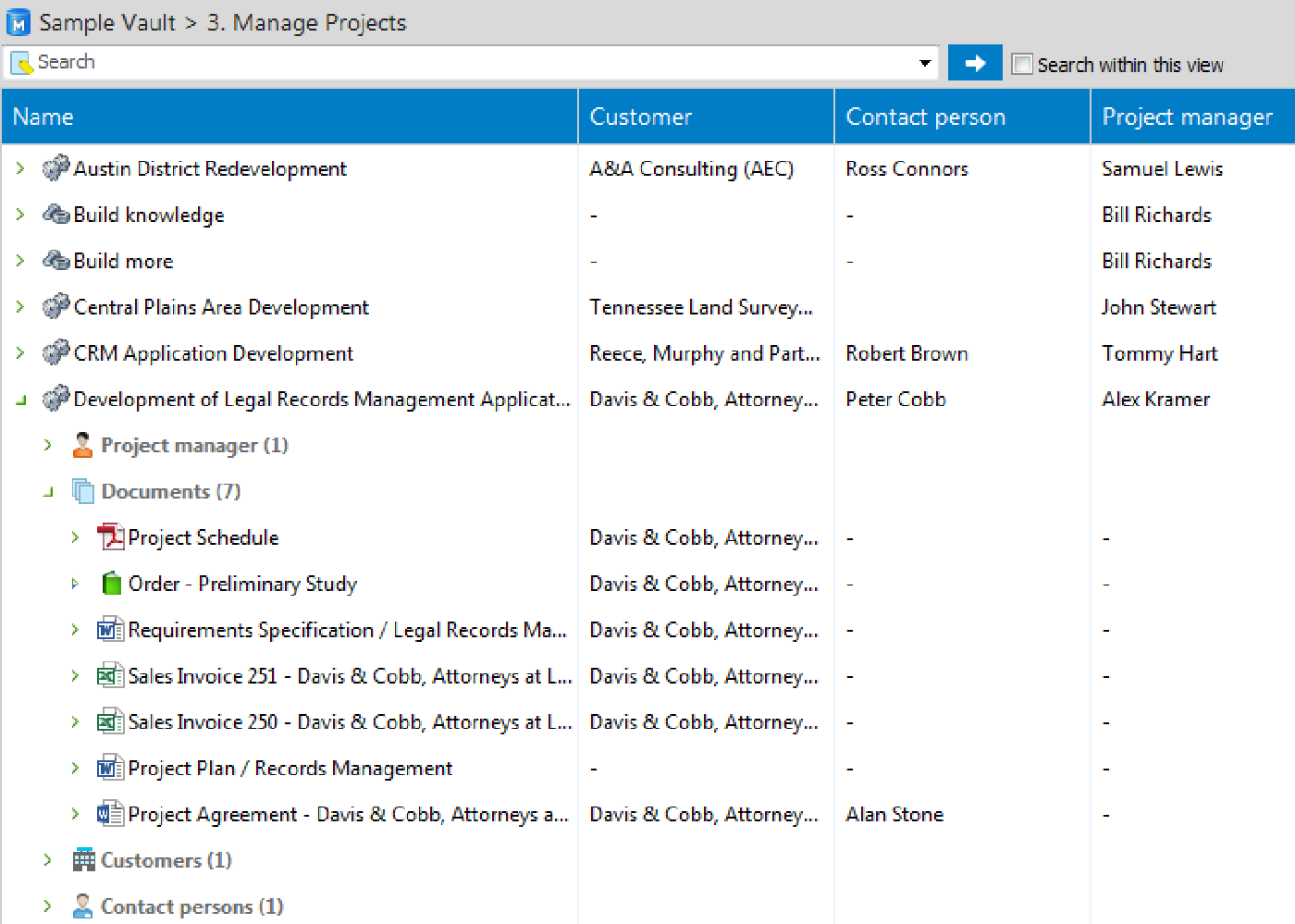The image size is (1295, 924).
Task: Click the Excel icon beside Sales Invoice 251
Action: click(x=110, y=676)
